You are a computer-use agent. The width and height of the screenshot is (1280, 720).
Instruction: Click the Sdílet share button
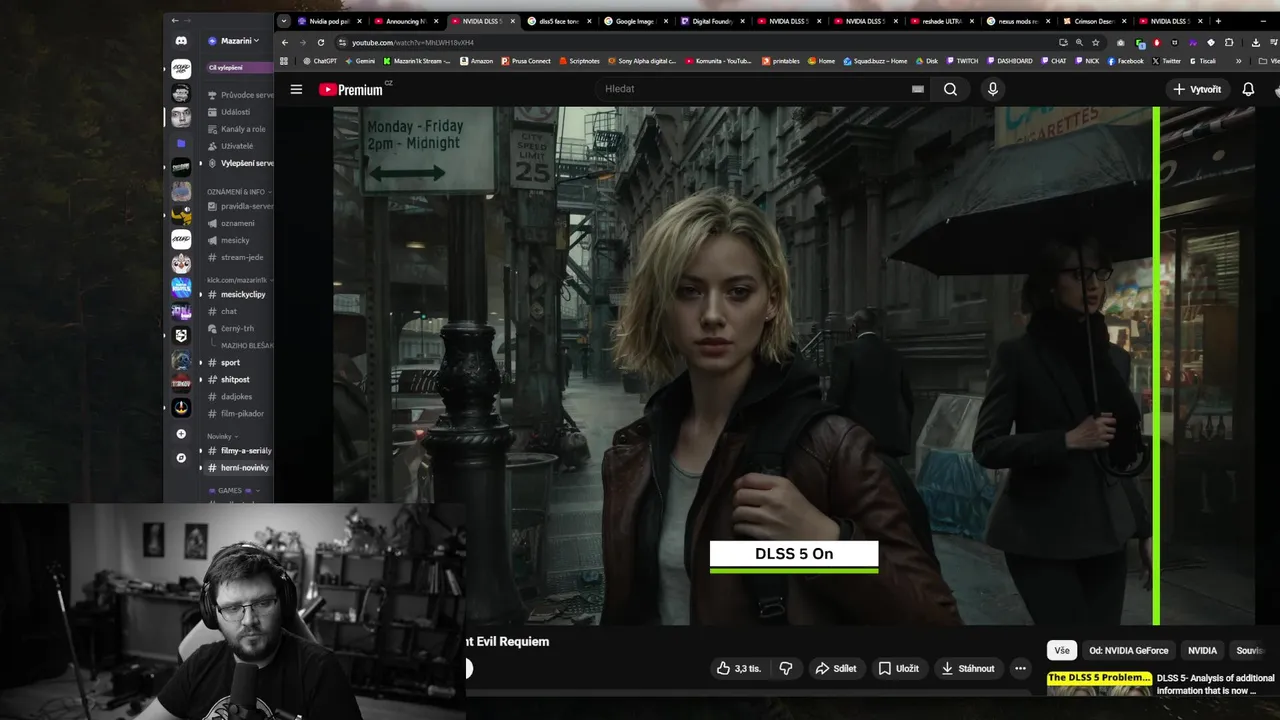click(x=836, y=668)
